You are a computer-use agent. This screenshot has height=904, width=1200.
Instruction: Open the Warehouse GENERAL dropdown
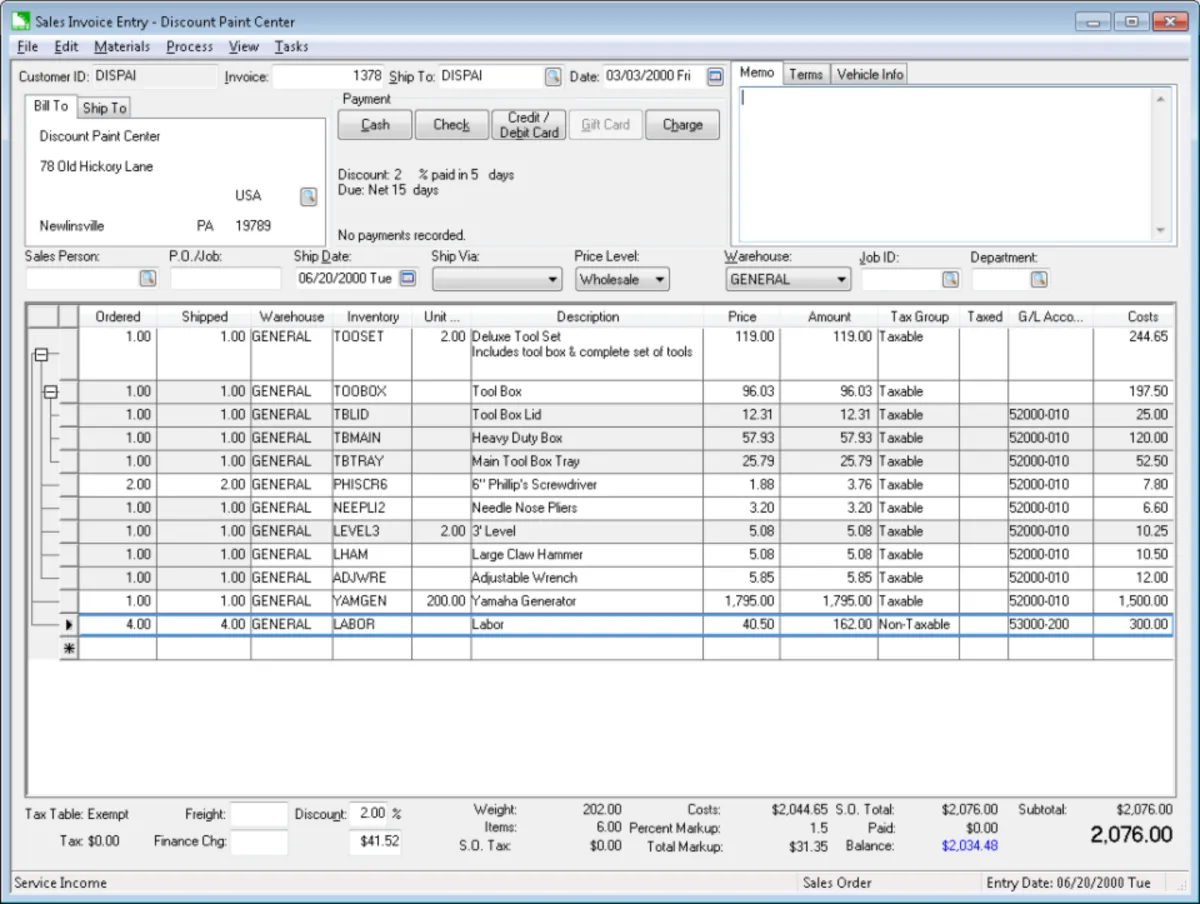click(841, 280)
